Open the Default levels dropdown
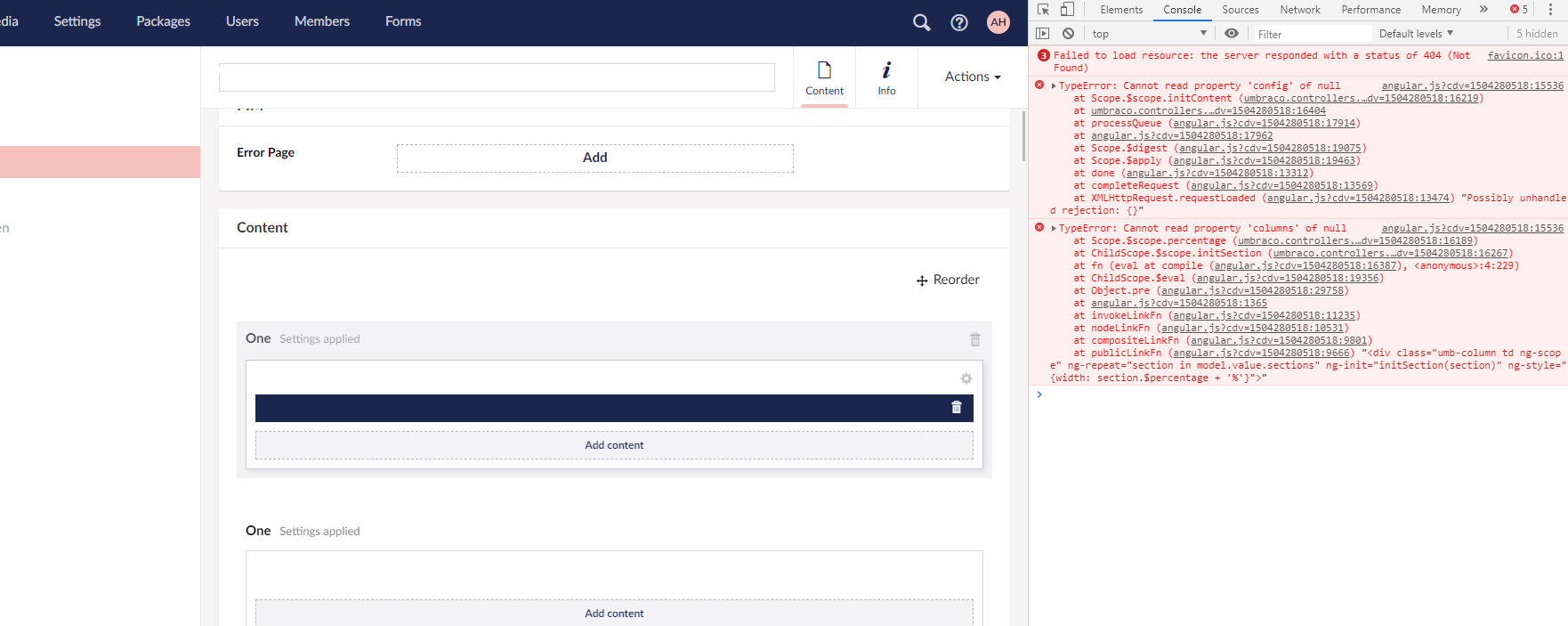 pyautogui.click(x=1416, y=34)
